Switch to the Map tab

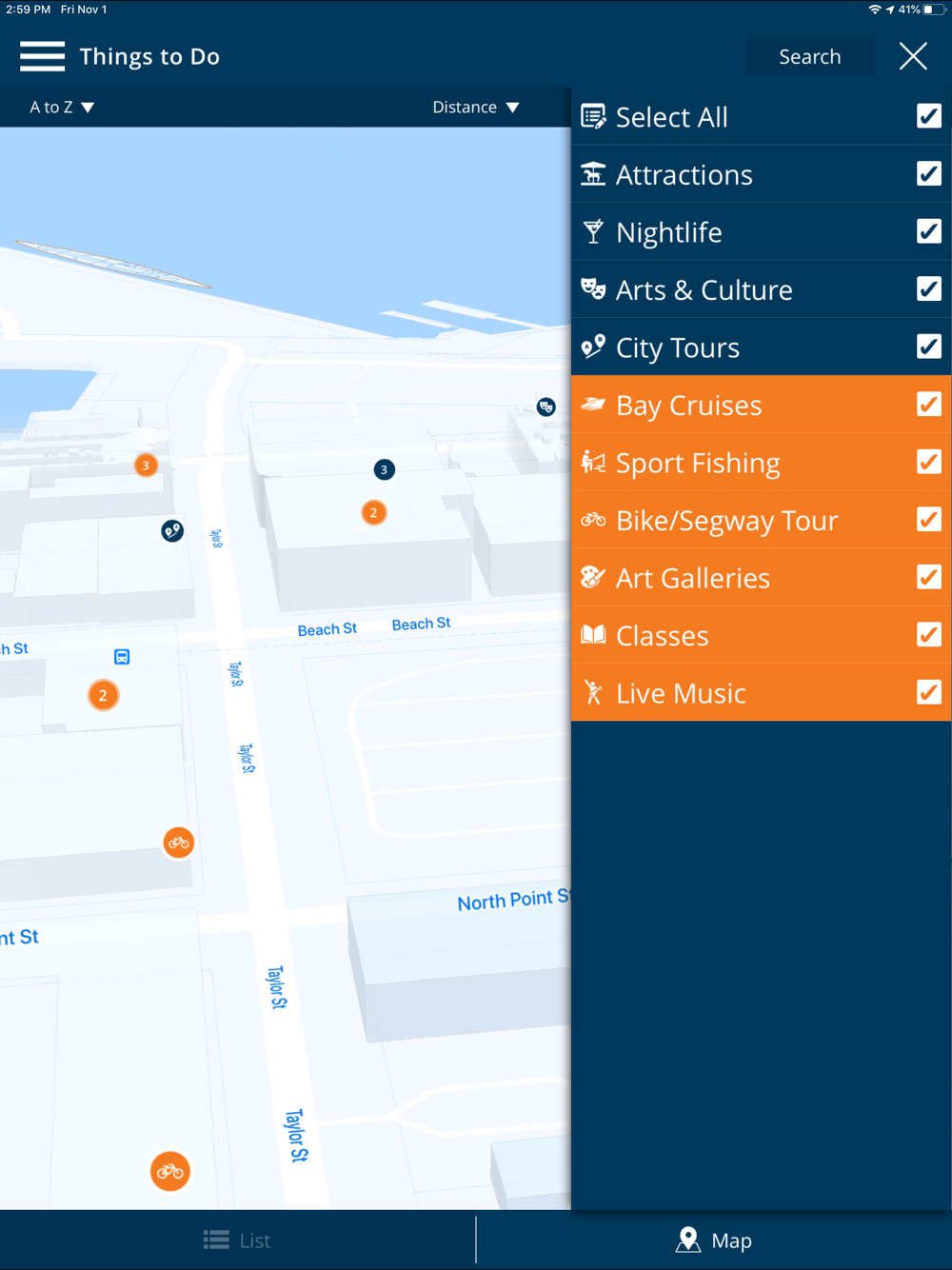click(x=714, y=1240)
